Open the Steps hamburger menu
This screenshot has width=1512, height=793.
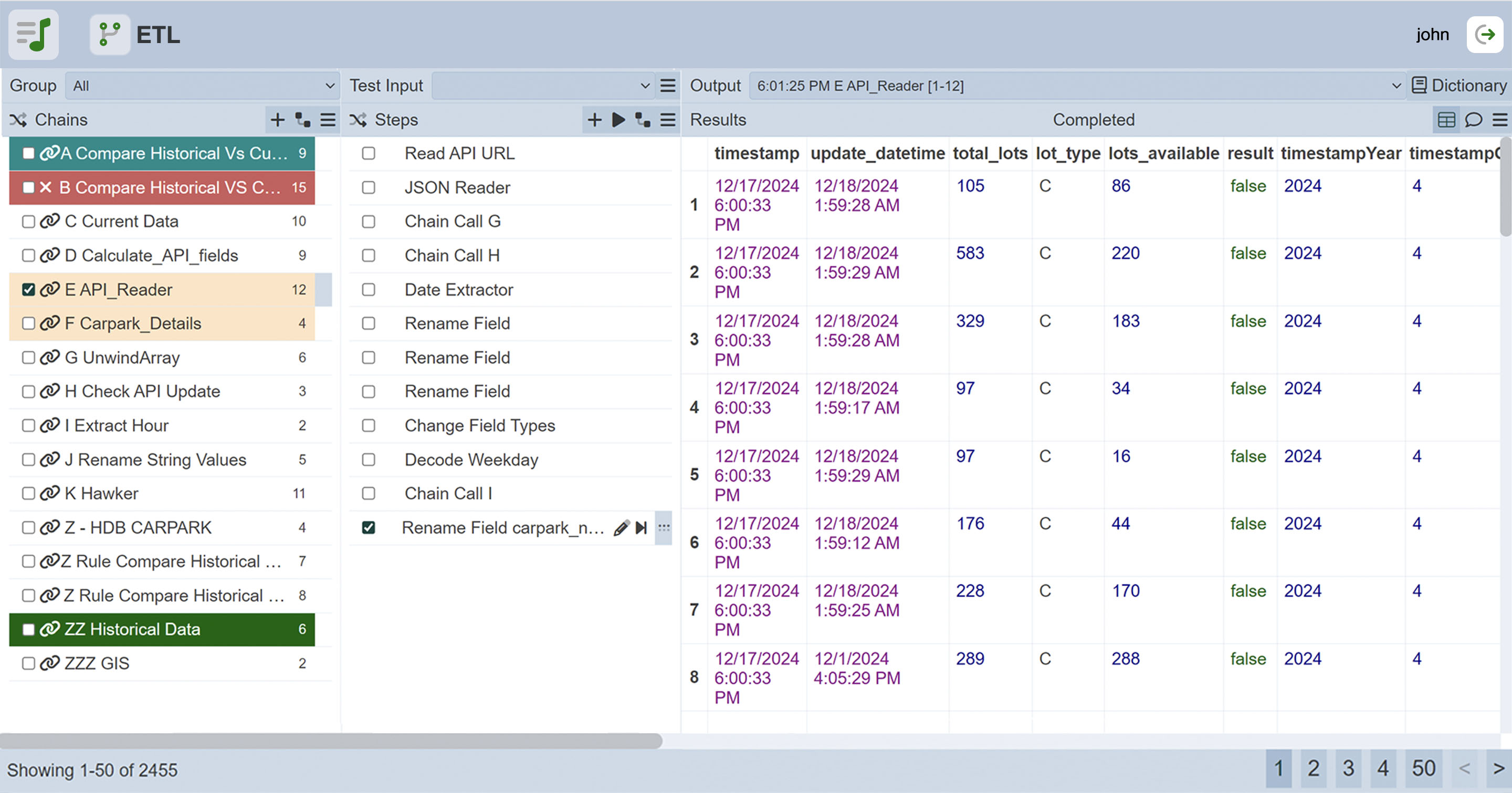[667, 120]
